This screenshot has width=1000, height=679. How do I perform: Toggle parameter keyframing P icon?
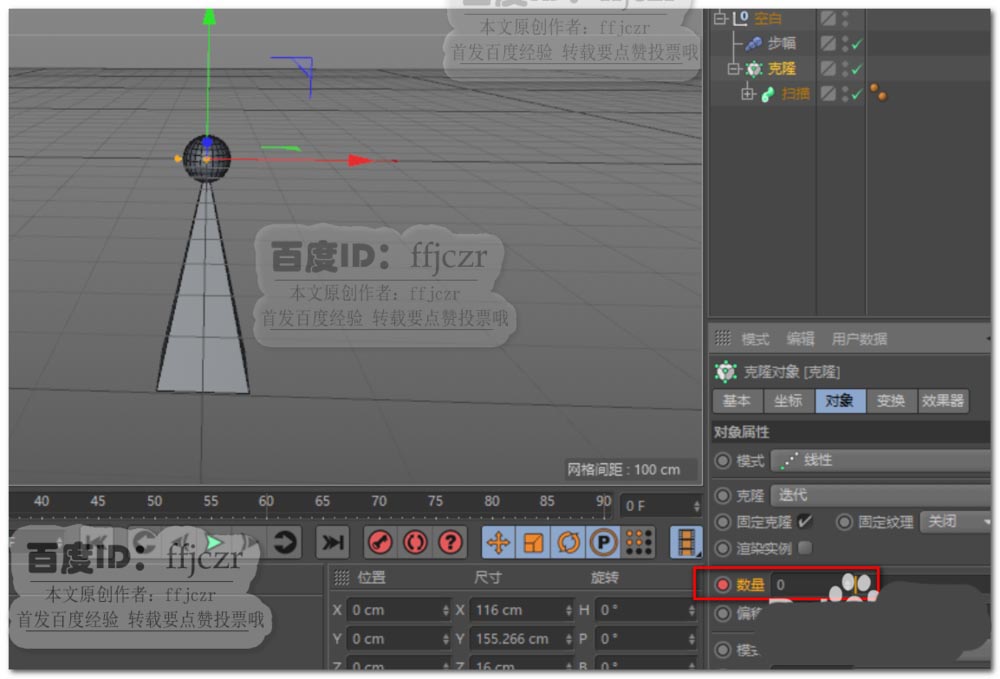[603, 543]
